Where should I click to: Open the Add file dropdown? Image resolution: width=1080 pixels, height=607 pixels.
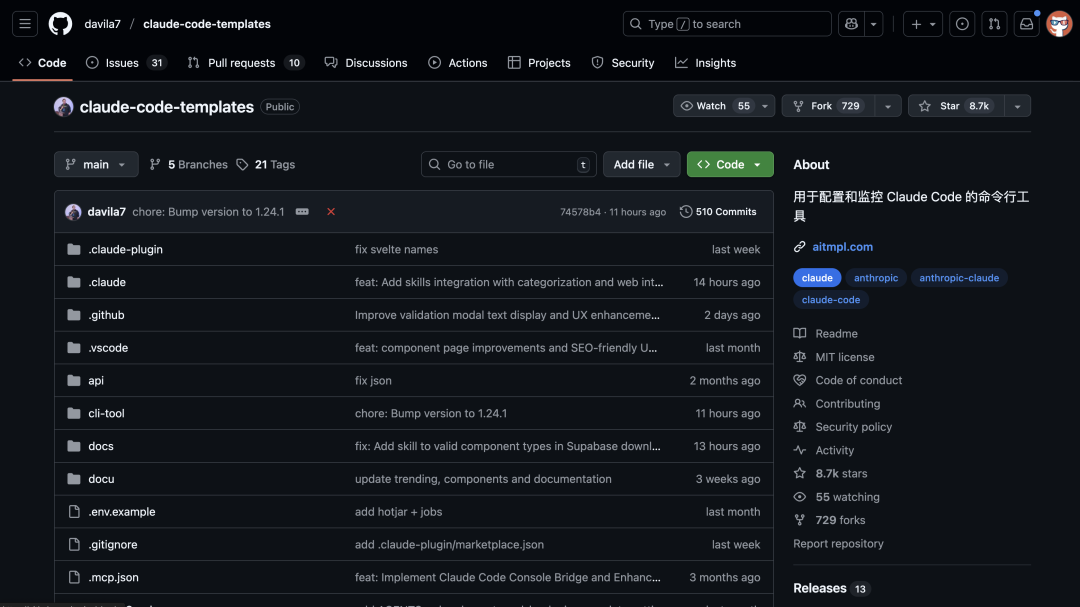[641, 164]
